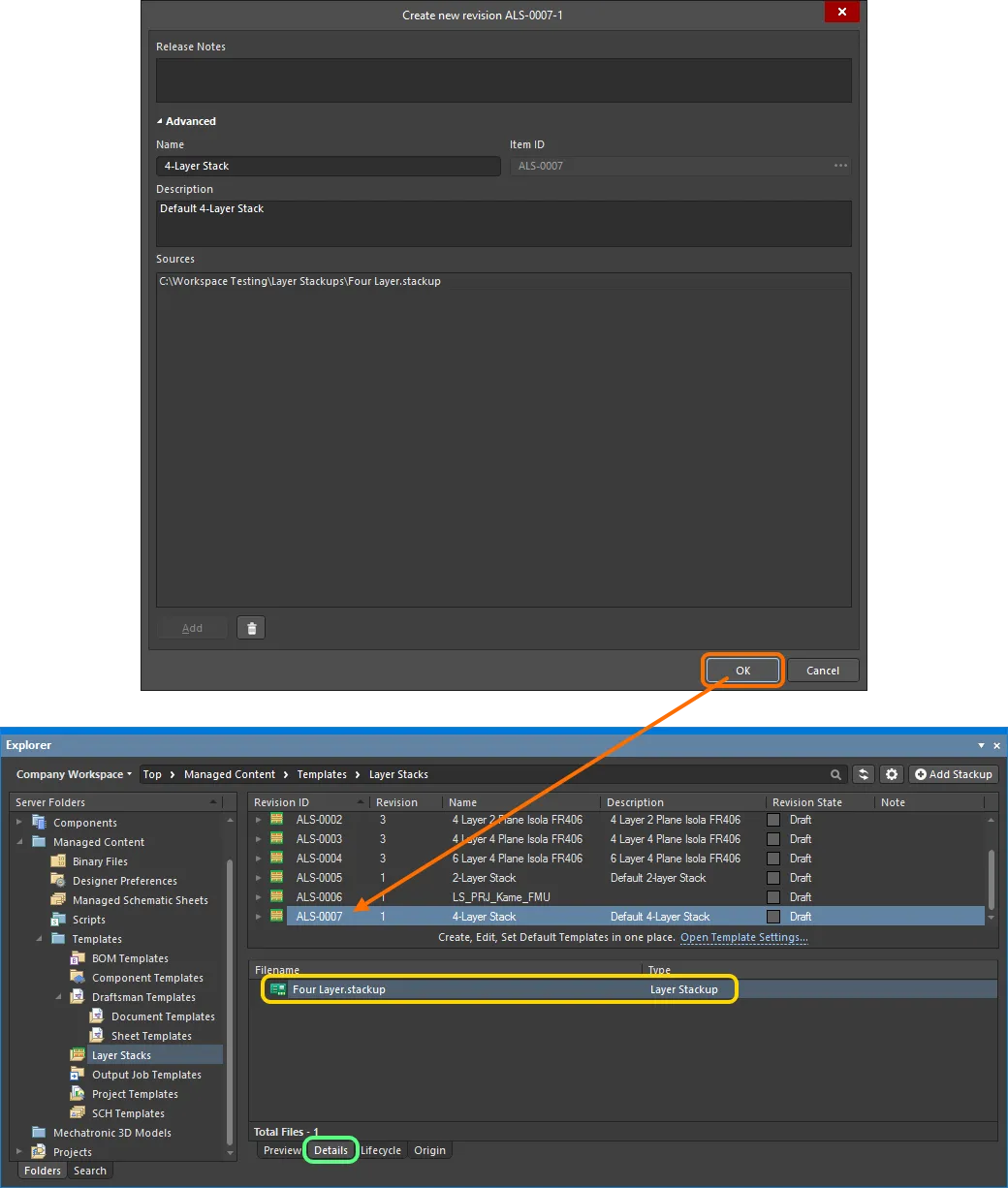Click the Four Layer.stackup file icon
Image resolution: width=1008 pixels, height=1188 pixels.
(x=278, y=989)
